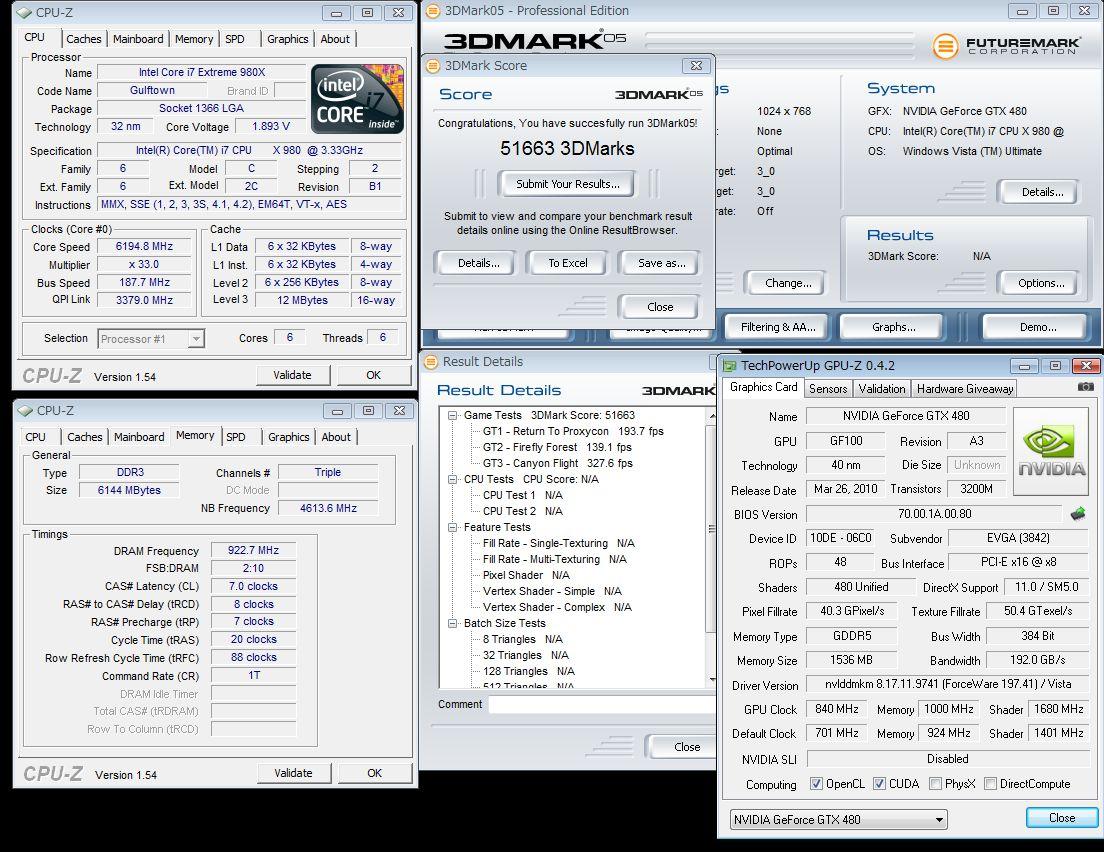Click OK in bottom CPU-Z window

(375, 773)
